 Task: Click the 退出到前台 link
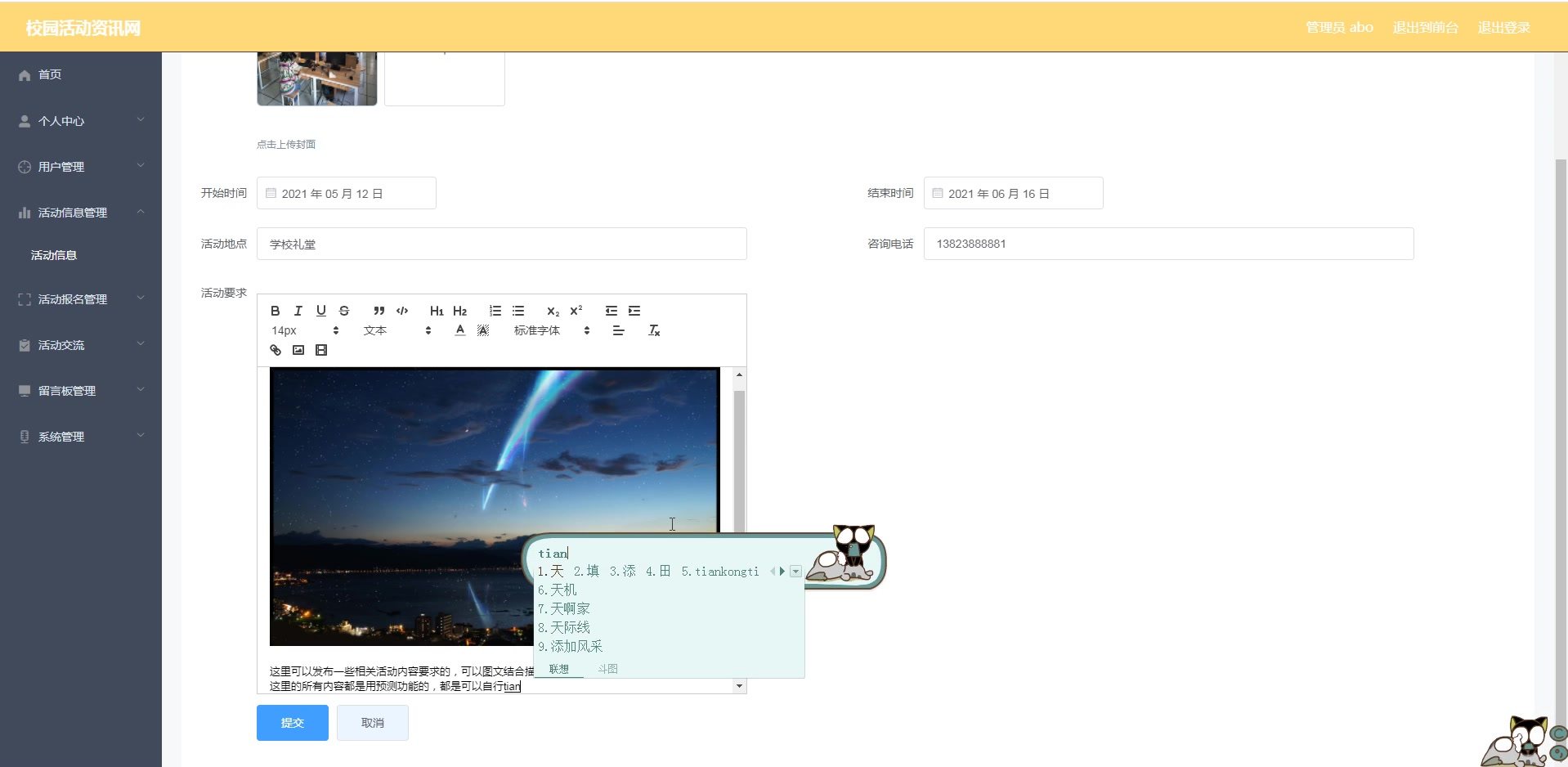click(1425, 27)
